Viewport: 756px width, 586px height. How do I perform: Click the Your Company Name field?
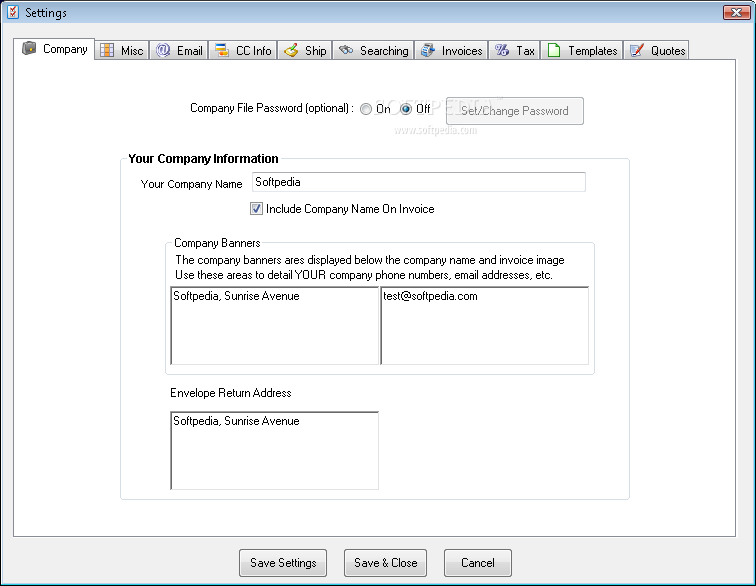[x=418, y=182]
